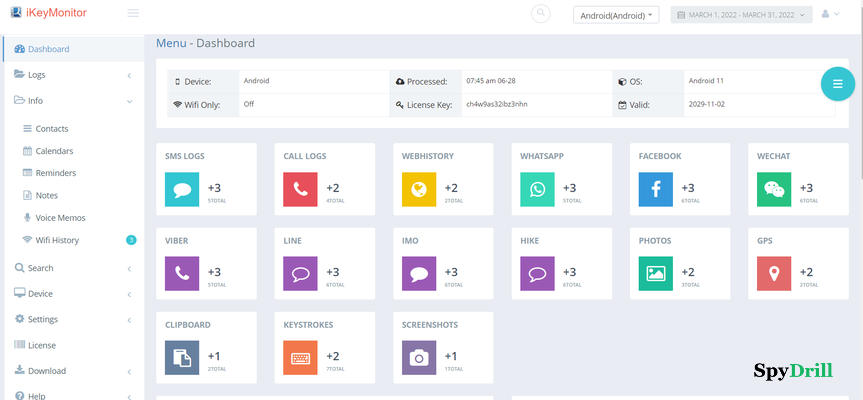Click the WhatsApp icon tile
The image size is (863, 400).
point(538,189)
